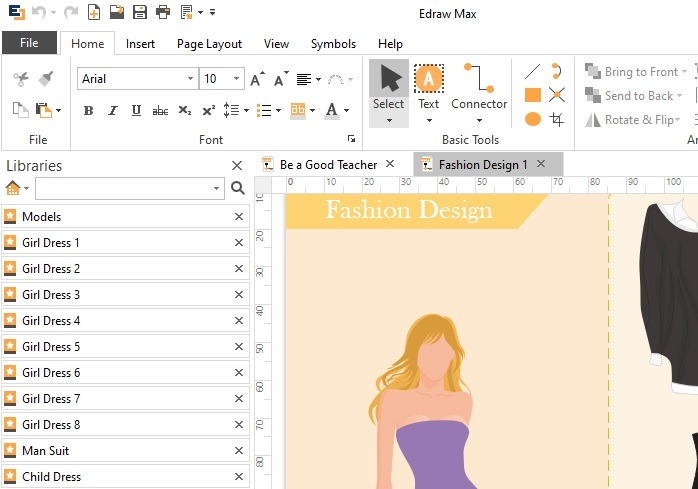Select the orange Ellipse shape tool
The image size is (698, 489).
(x=533, y=119)
